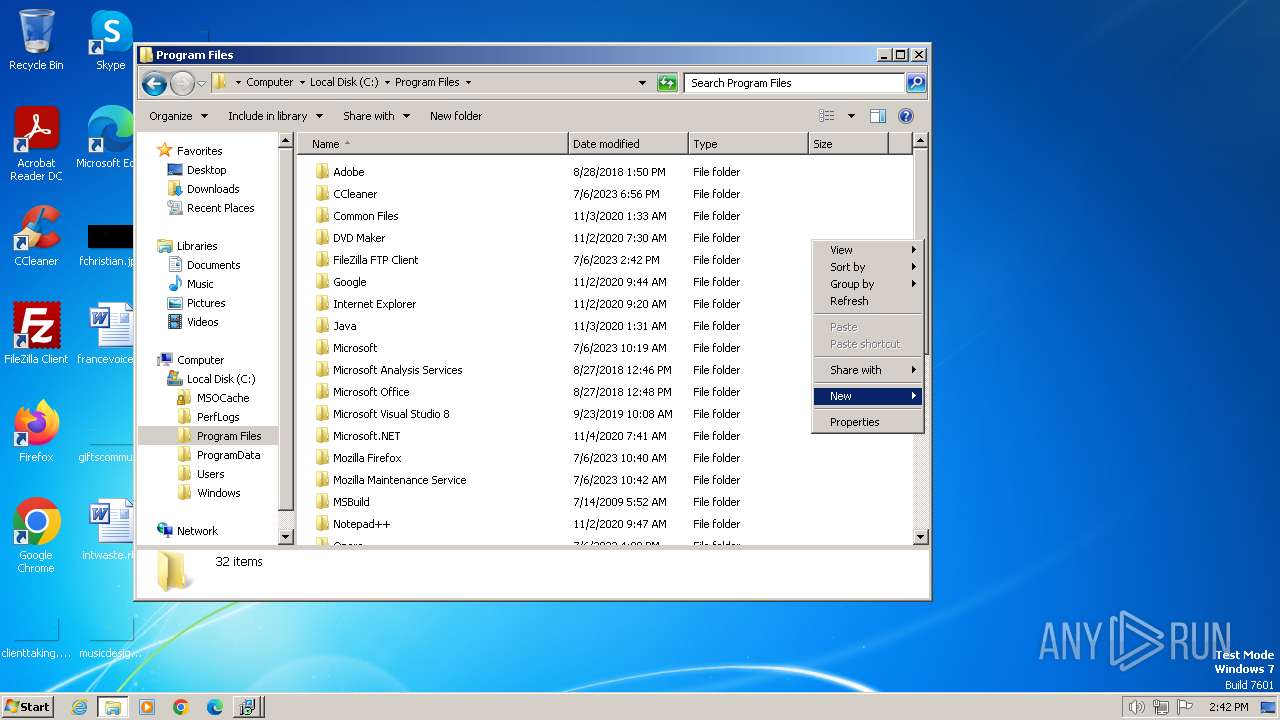Image resolution: width=1280 pixels, height=720 pixels.
Task: Open the Share with toolbar dropdown
Action: point(376,116)
